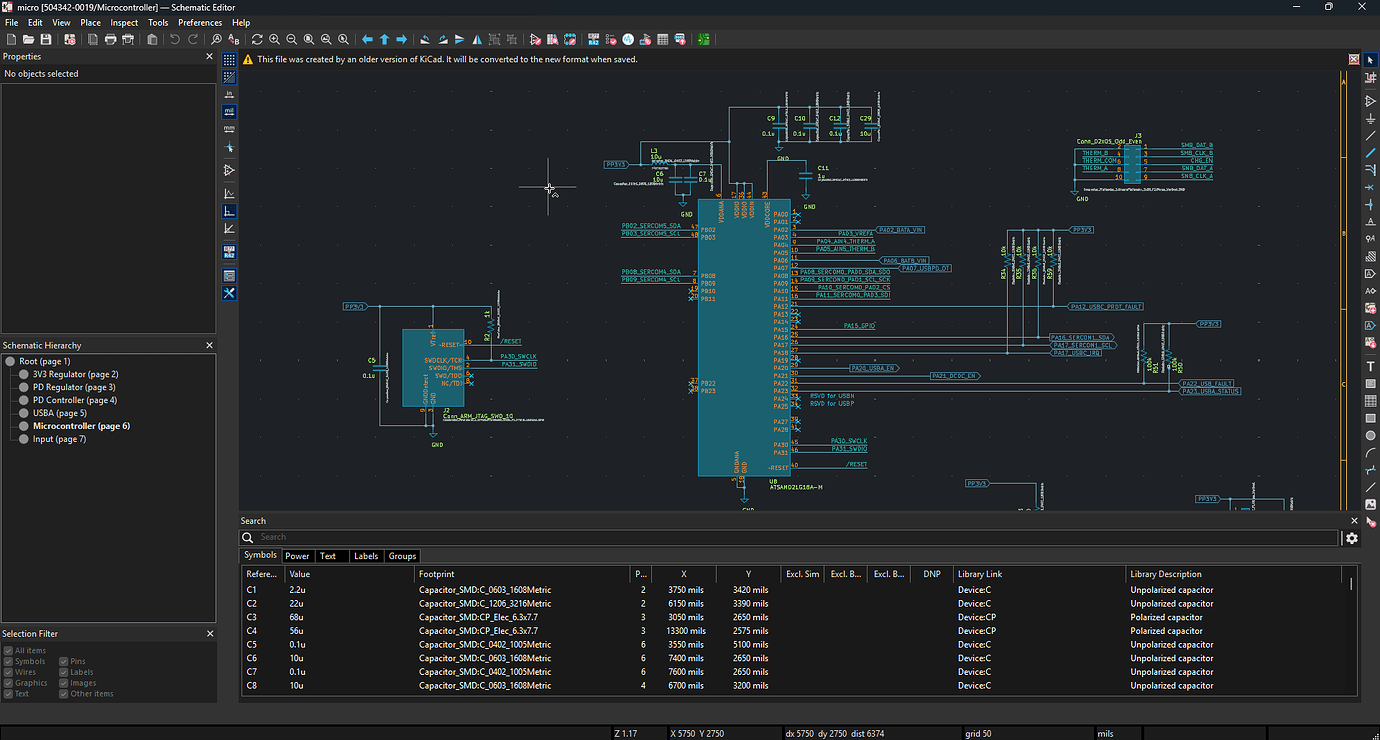The width and height of the screenshot is (1380, 740).
Task: Close the Search panel
Action: (1354, 520)
